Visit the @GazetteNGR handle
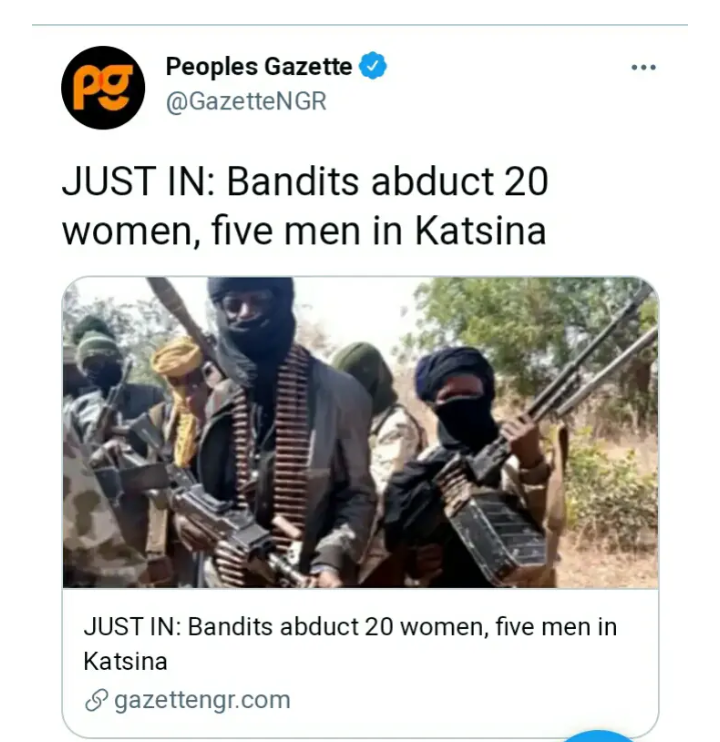The height and width of the screenshot is (742, 720). coord(246,101)
